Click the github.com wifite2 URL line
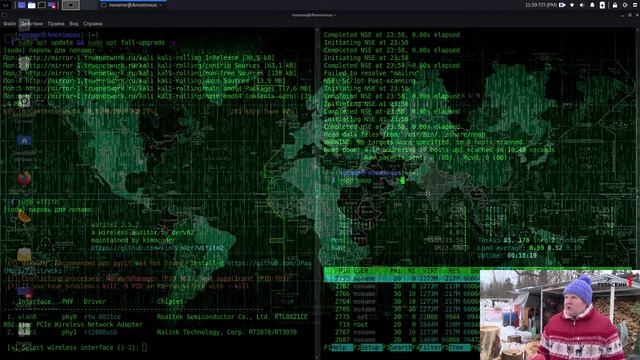The width and height of the screenshot is (640, 360). pos(157,248)
